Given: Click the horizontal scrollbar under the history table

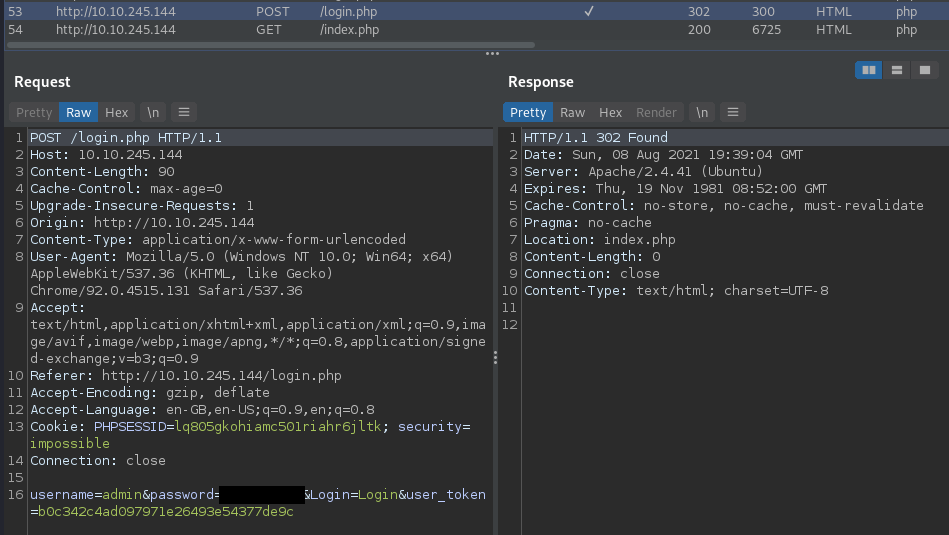Looking at the screenshot, I should (270, 45).
